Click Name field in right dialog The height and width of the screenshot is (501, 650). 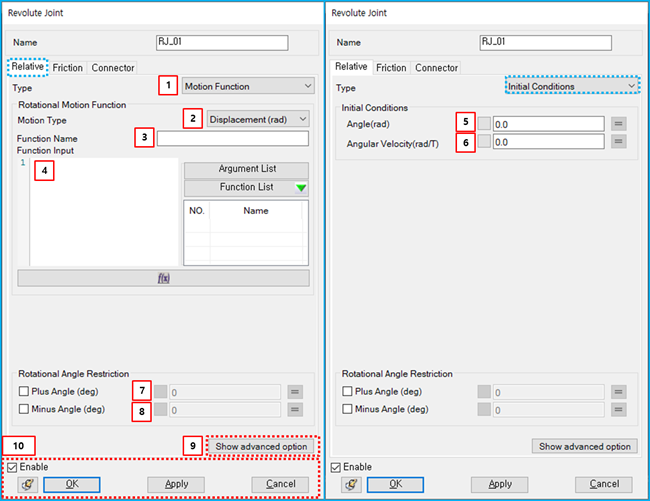546,43
